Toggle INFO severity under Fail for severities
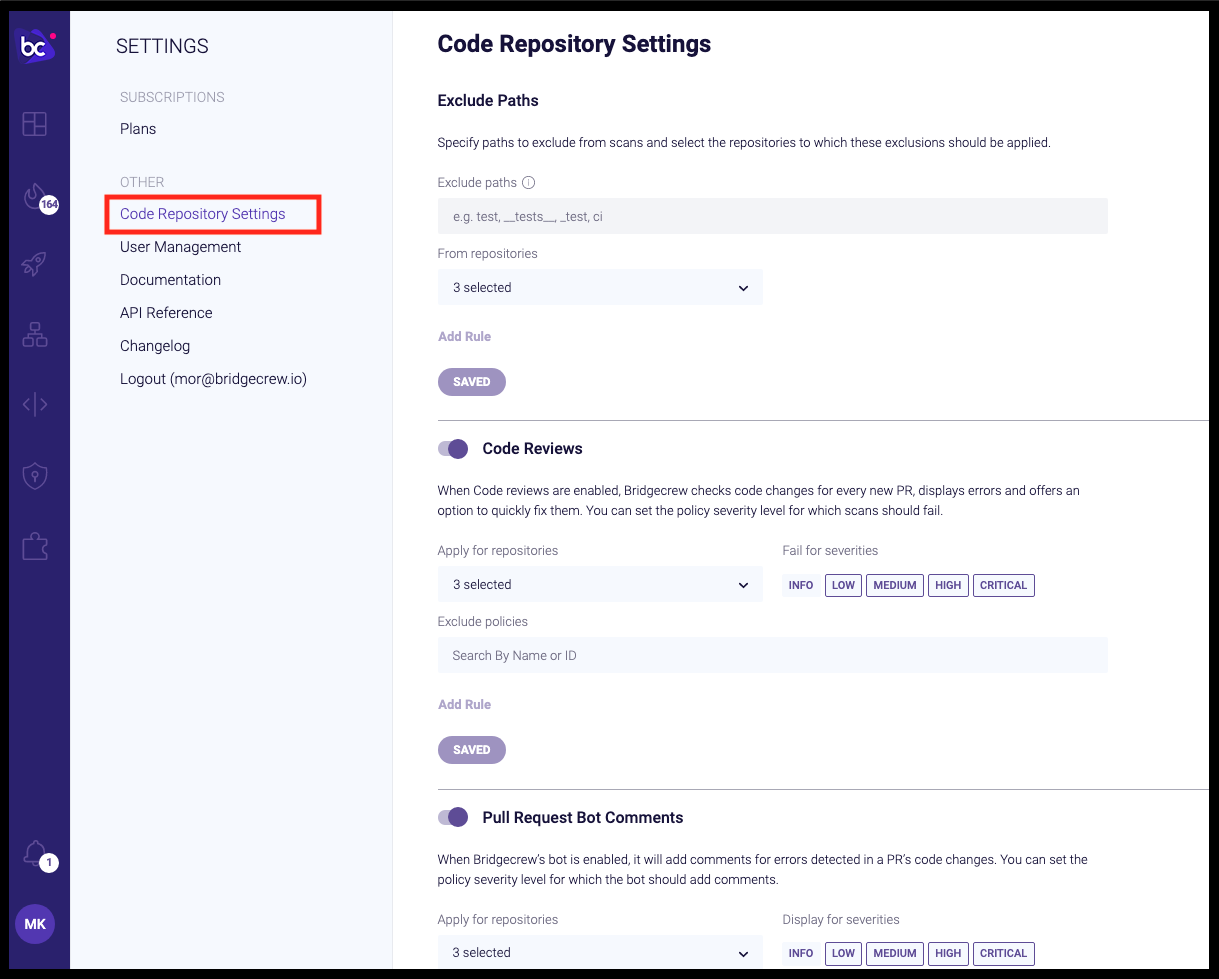The height and width of the screenshot is (979, 1219). (x=801, y=585)
